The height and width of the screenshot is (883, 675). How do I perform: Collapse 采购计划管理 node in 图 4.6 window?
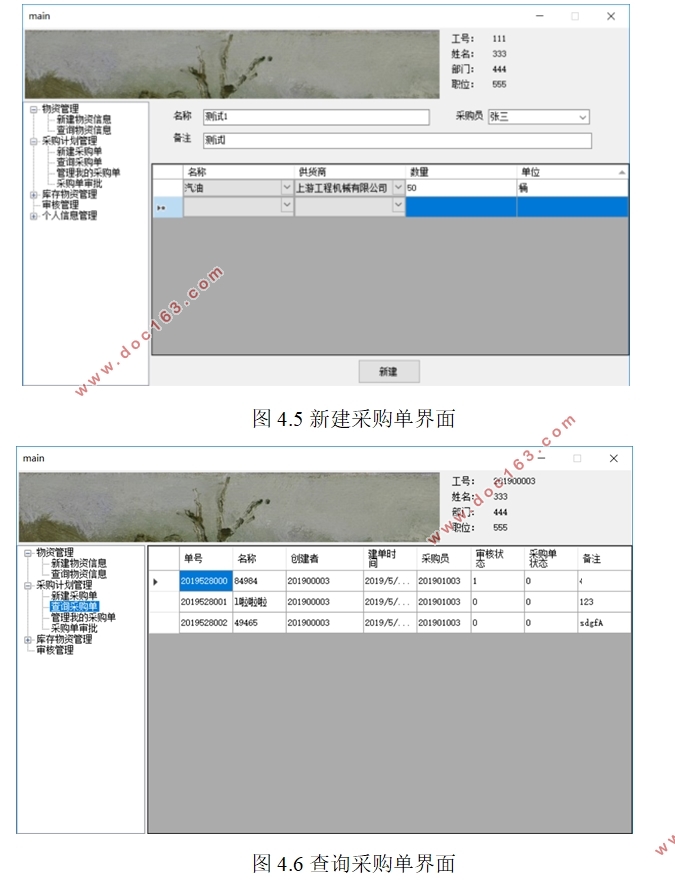coord(28,586)
